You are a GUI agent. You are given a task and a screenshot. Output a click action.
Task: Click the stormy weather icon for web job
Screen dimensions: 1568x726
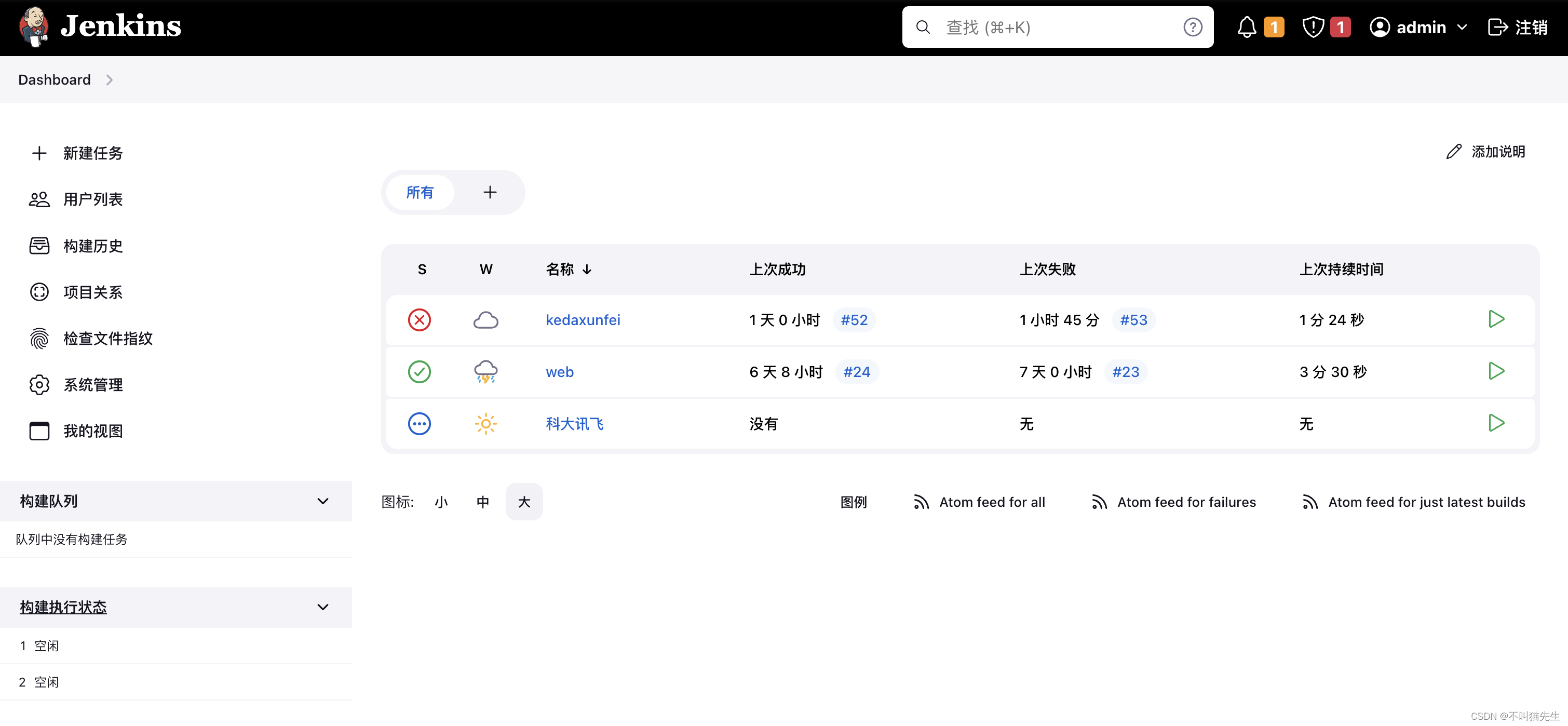pos(485,371)
